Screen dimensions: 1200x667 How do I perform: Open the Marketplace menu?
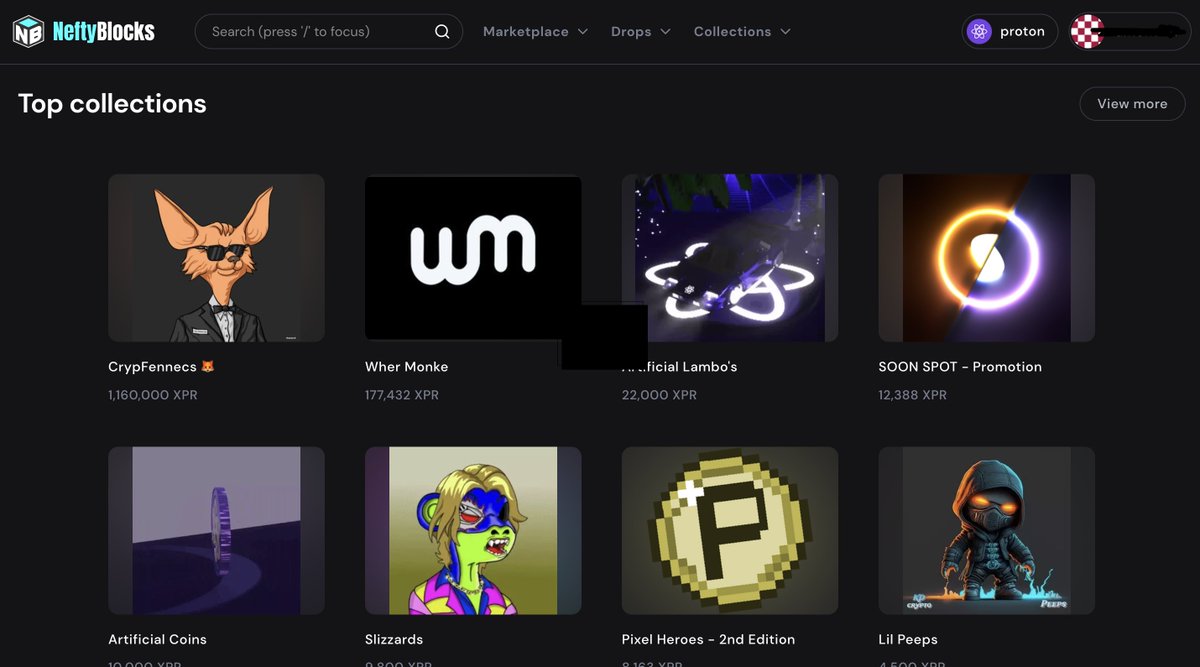tap(527, 31)
